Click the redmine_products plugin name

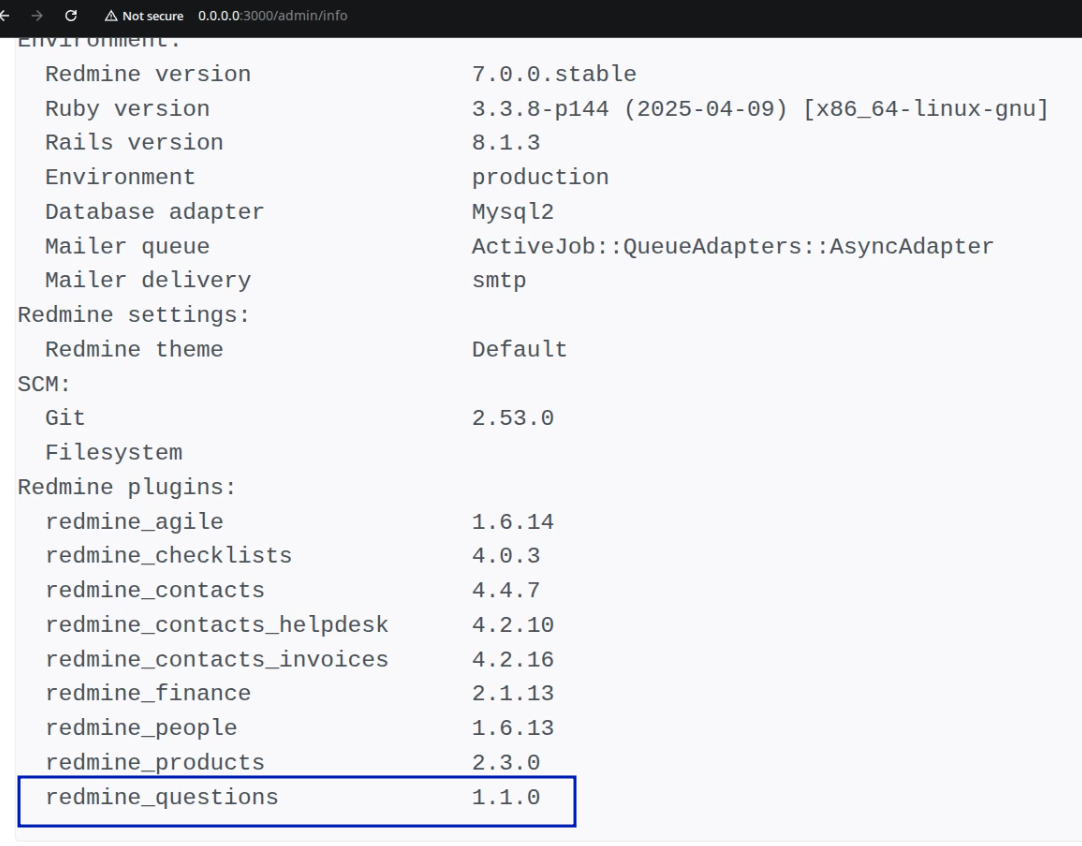point(155,762)
